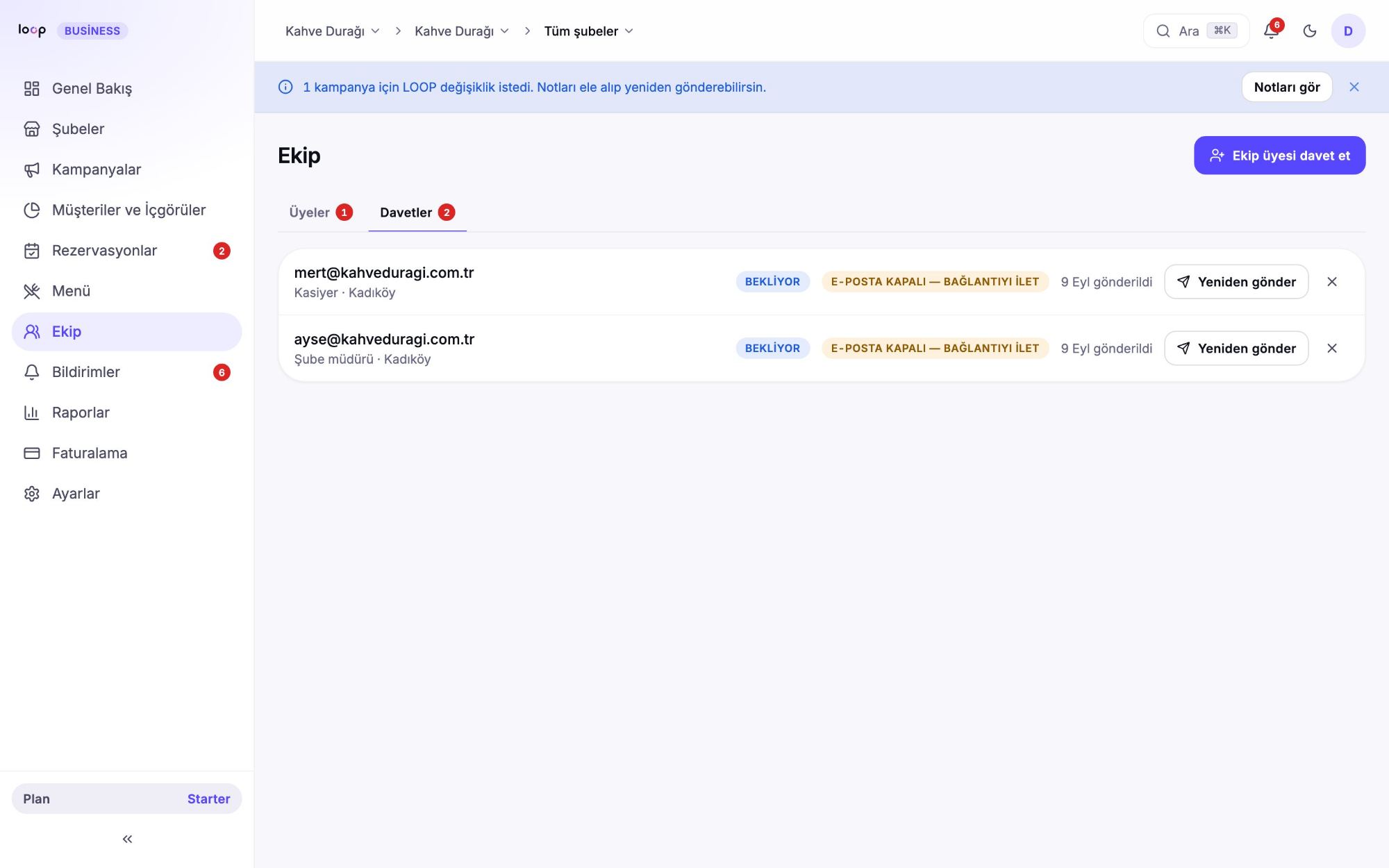Open Menü utensils icon
This screenshot has height=868, width=1389.
pyautogui.click(x=32, y=291)
